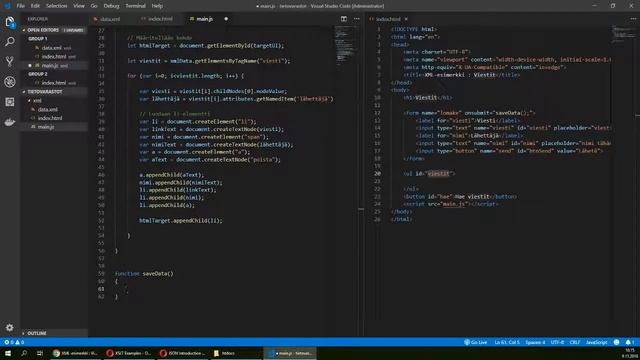Open the Source Control view
This screenshot has height=360, width=640.
(x=10, y=62)
